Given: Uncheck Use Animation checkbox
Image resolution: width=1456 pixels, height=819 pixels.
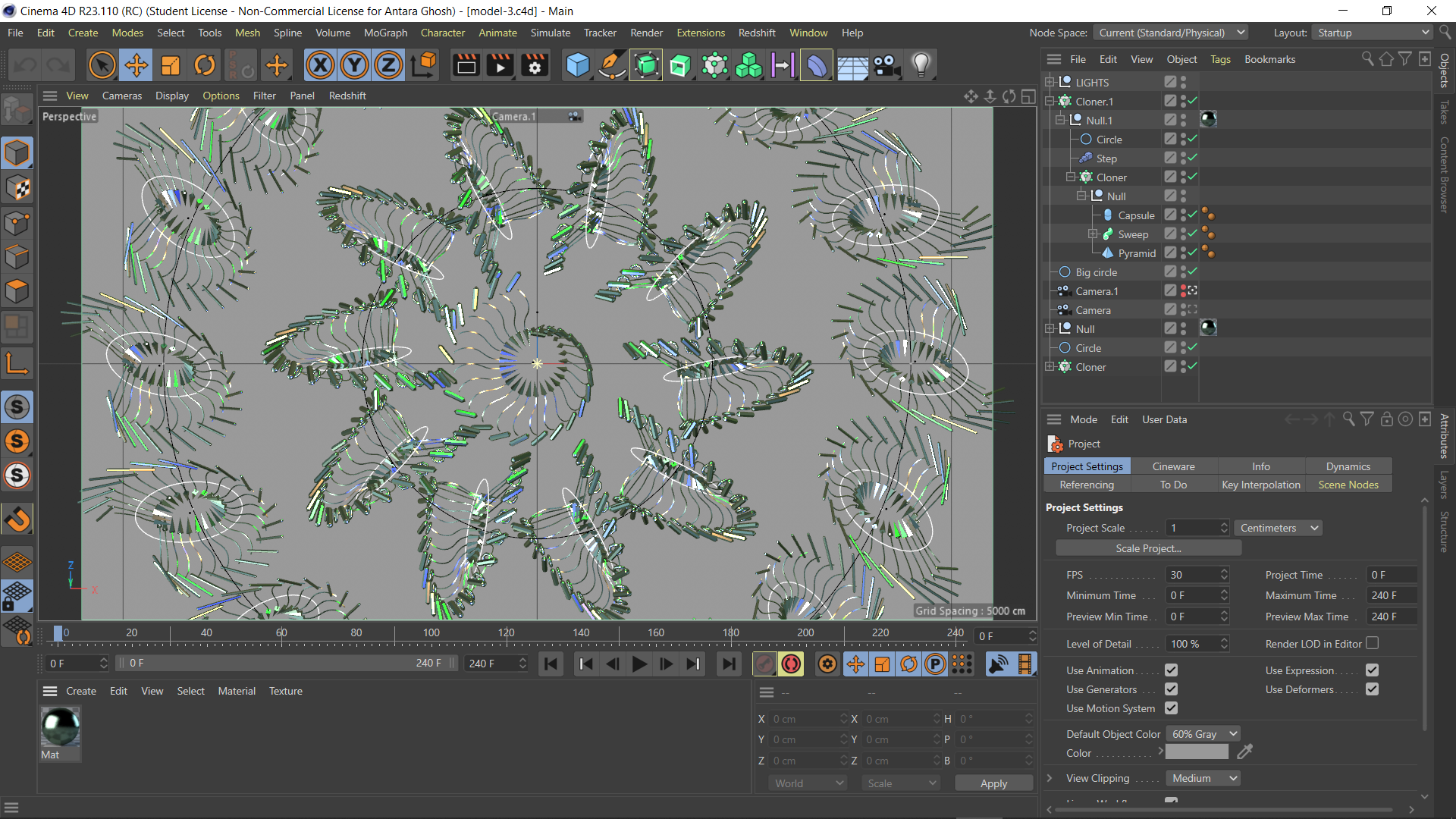Looking at the screenshot, I should (x=1171, y=670).
